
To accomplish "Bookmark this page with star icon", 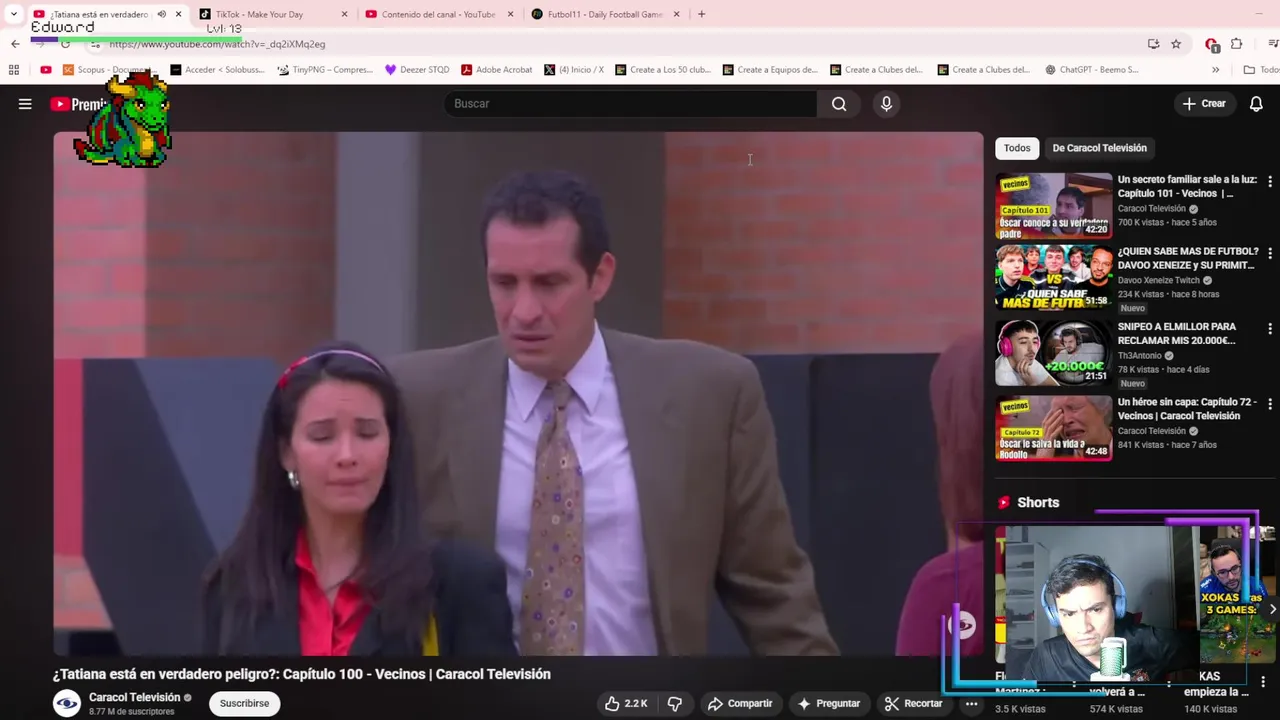I will [1176, 44].
